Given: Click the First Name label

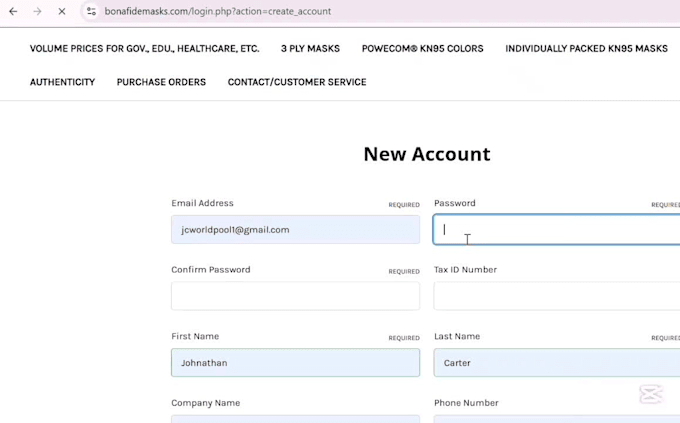Looking at the screenshot, I should coord(195,336).
